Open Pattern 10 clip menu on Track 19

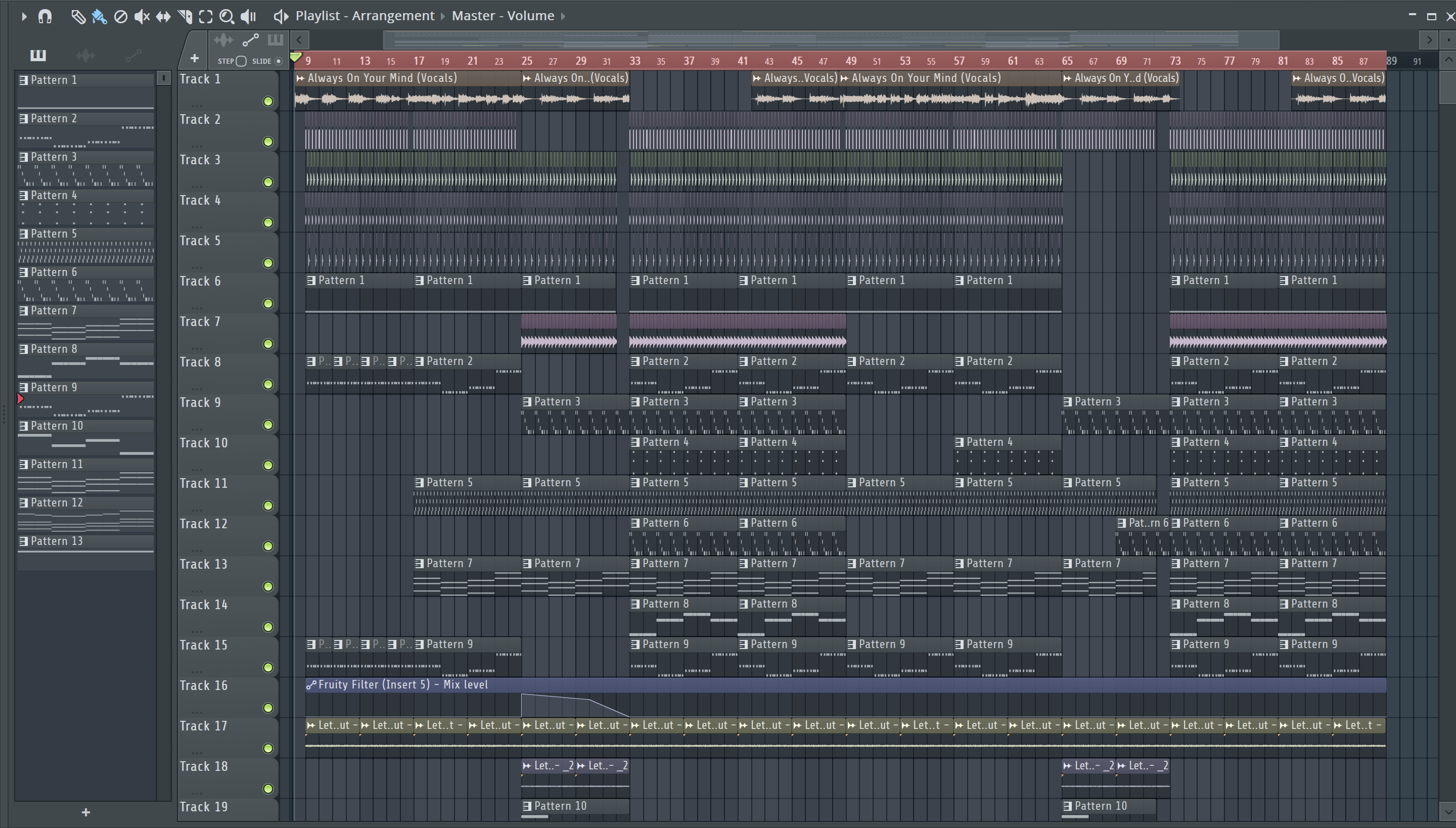point(527,806)
